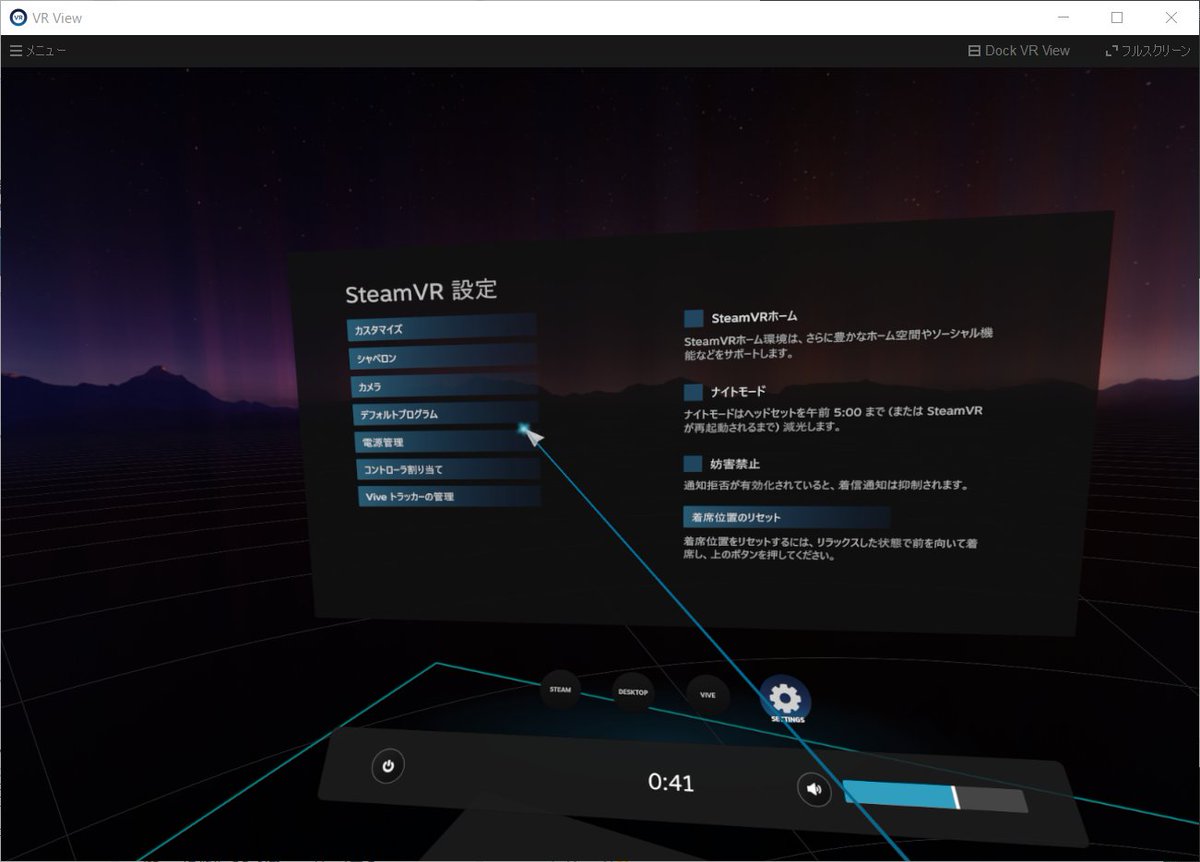Click the power button icon
1200x862 pixels.
(388, 767)
